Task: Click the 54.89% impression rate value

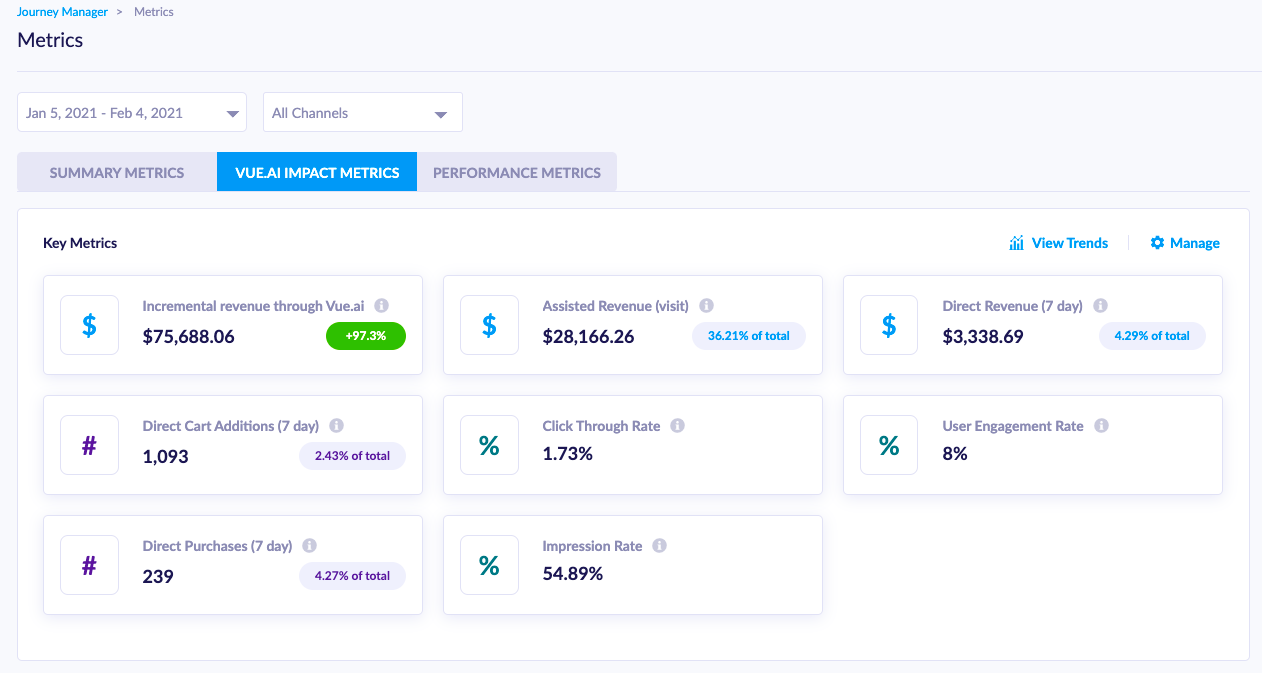Action: click(573, 574)
